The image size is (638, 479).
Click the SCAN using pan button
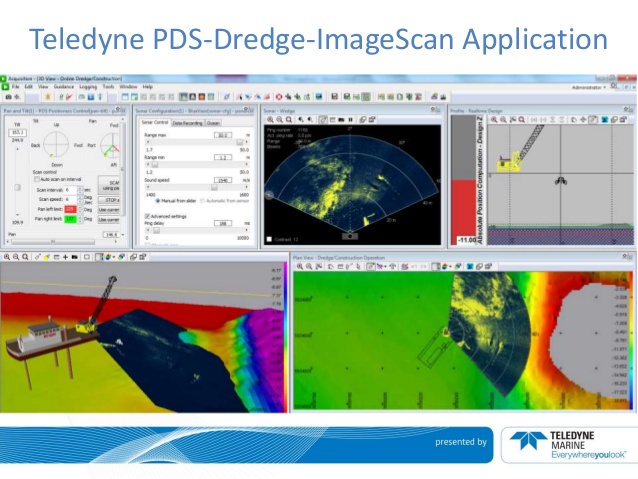[109, 185]
